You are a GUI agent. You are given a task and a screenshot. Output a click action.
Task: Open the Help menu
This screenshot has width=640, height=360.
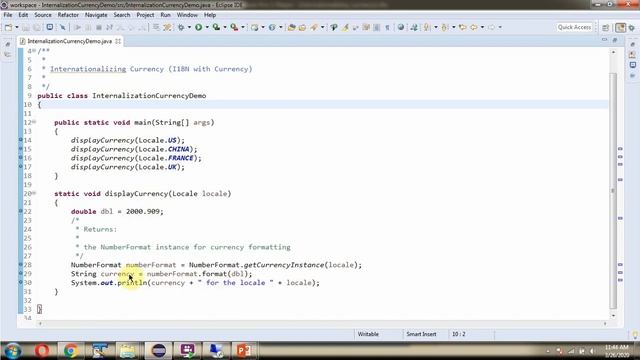pyautogui.click(x=210, y=15)
